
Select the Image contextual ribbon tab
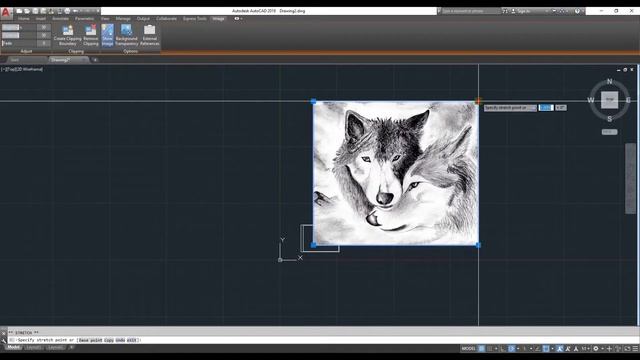click(218, 19)
